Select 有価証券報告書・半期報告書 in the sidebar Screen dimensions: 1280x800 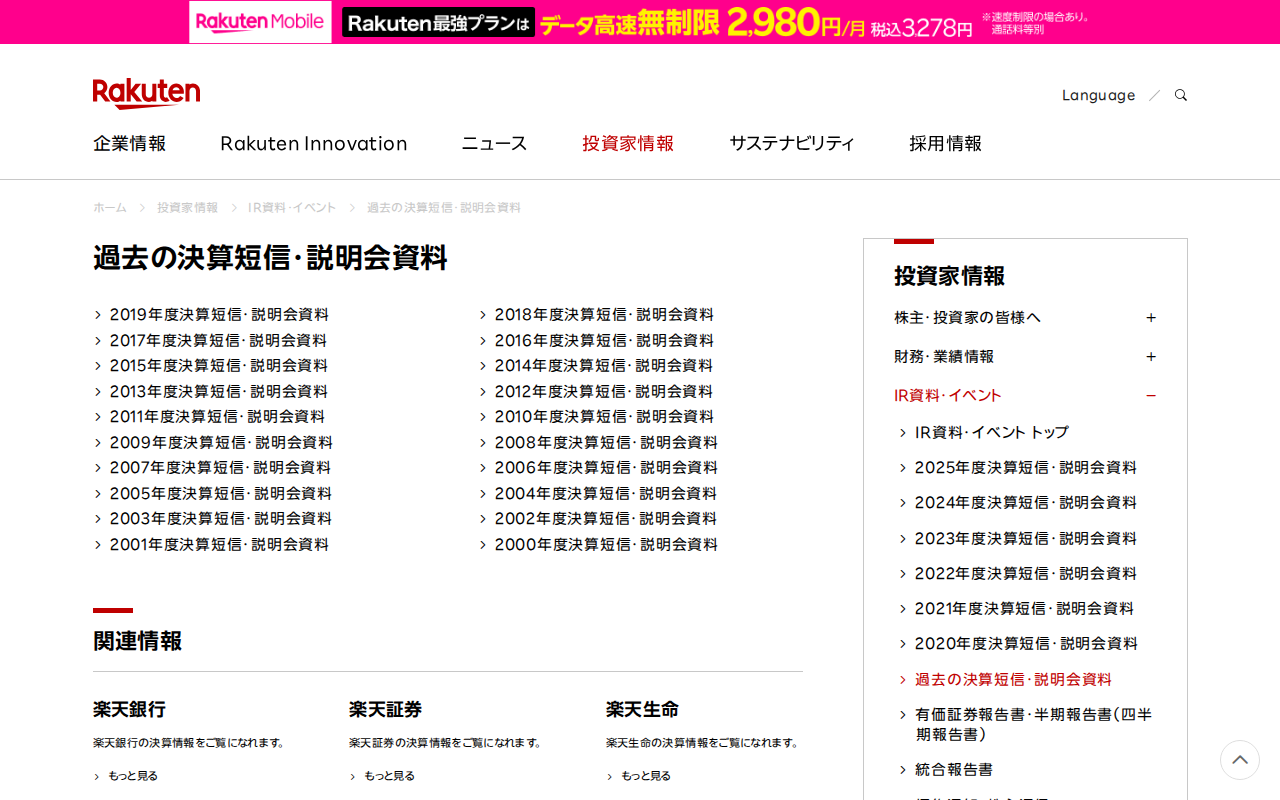1034,724
